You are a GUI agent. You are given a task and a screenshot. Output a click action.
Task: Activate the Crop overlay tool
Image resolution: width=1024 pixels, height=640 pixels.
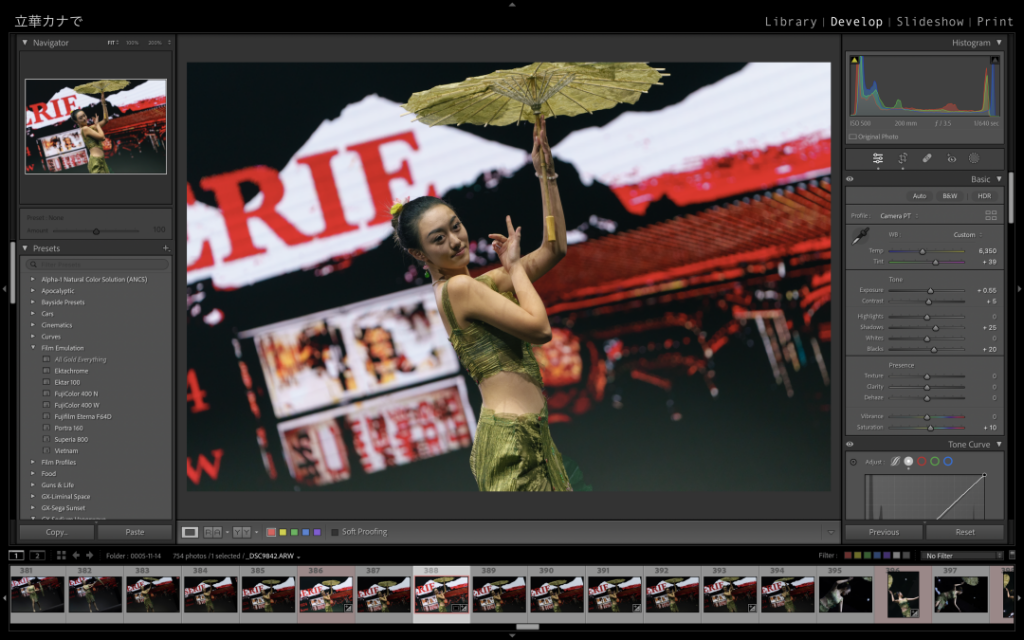903,158
